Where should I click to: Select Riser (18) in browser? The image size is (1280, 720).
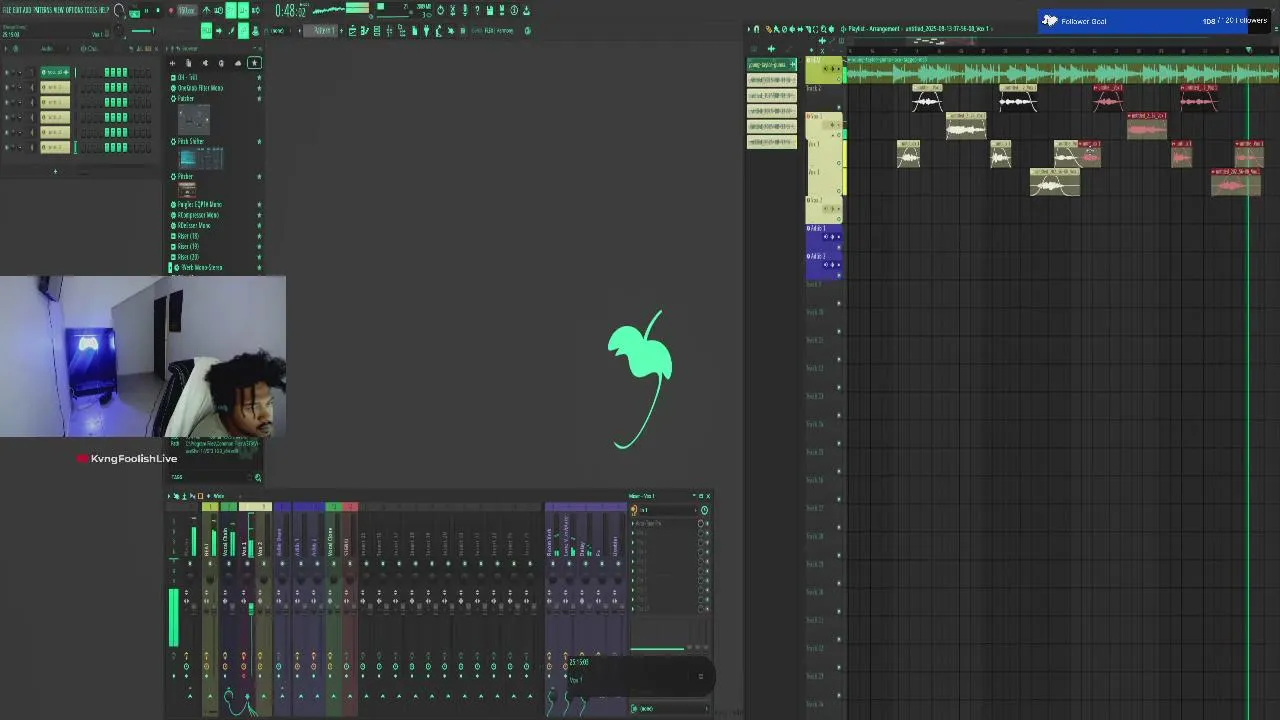pos(187,236)
